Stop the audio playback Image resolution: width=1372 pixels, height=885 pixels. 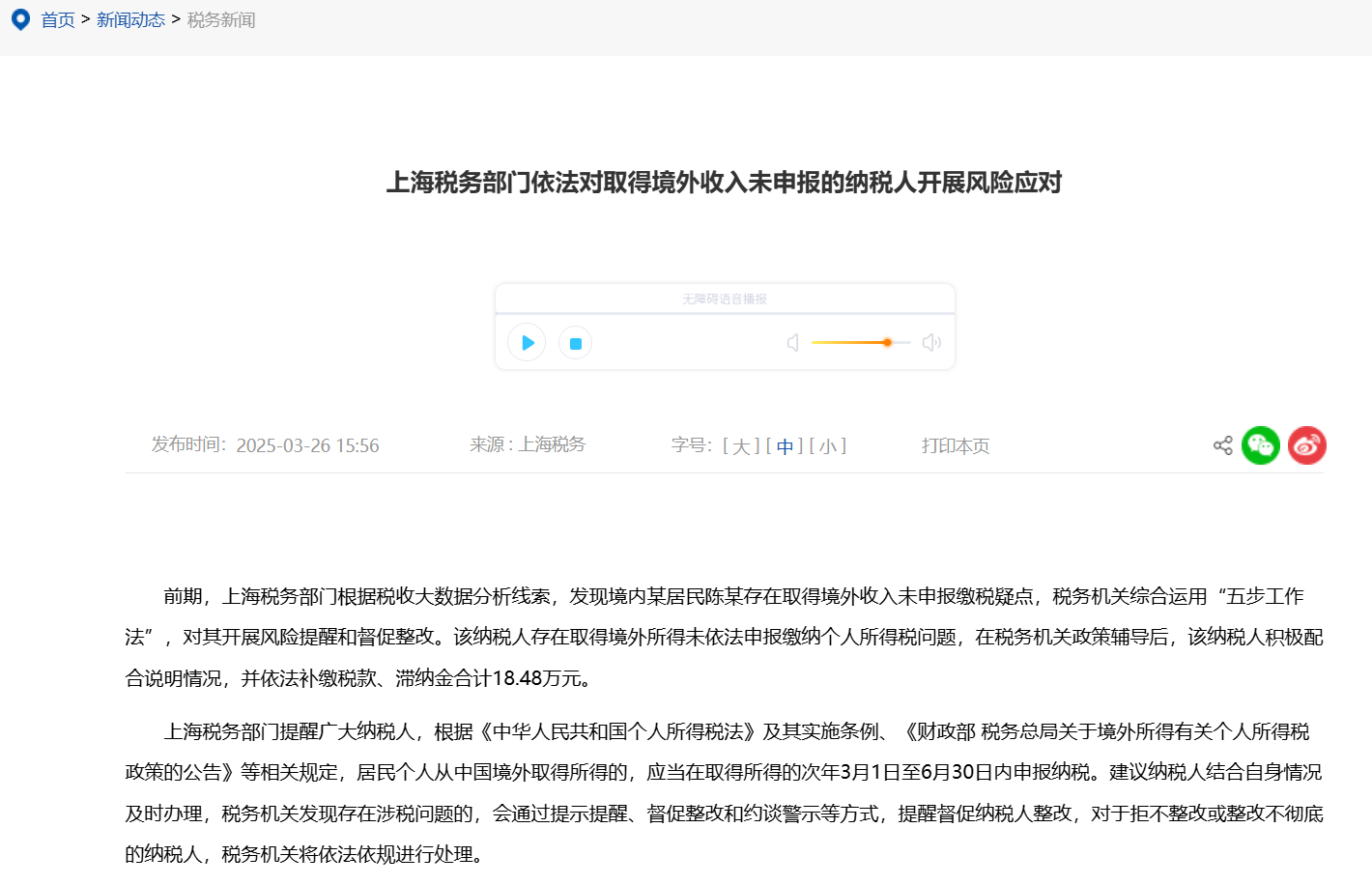pos(575,342)
